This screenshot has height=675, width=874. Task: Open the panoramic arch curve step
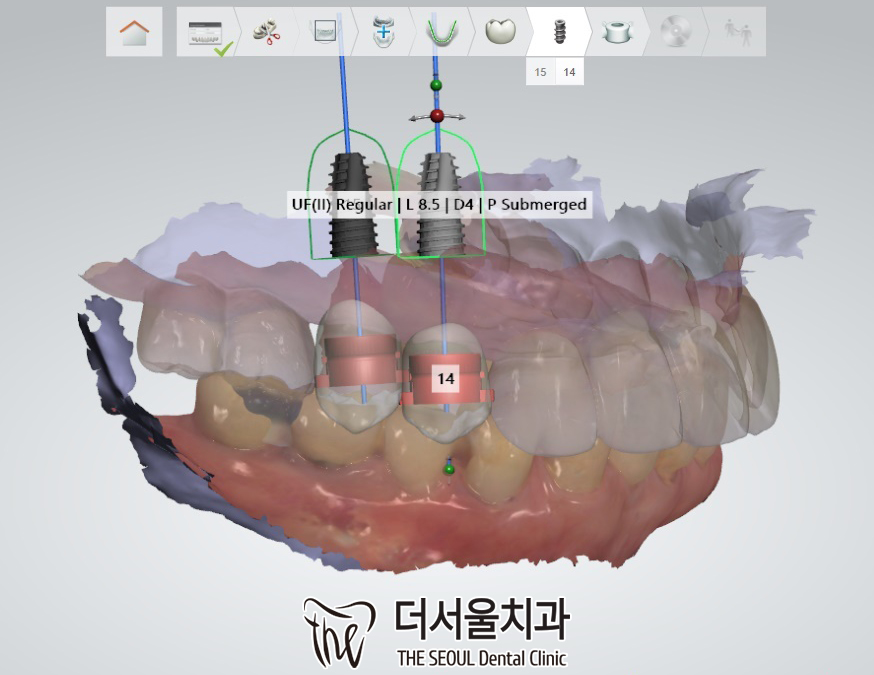click(441, 32)
